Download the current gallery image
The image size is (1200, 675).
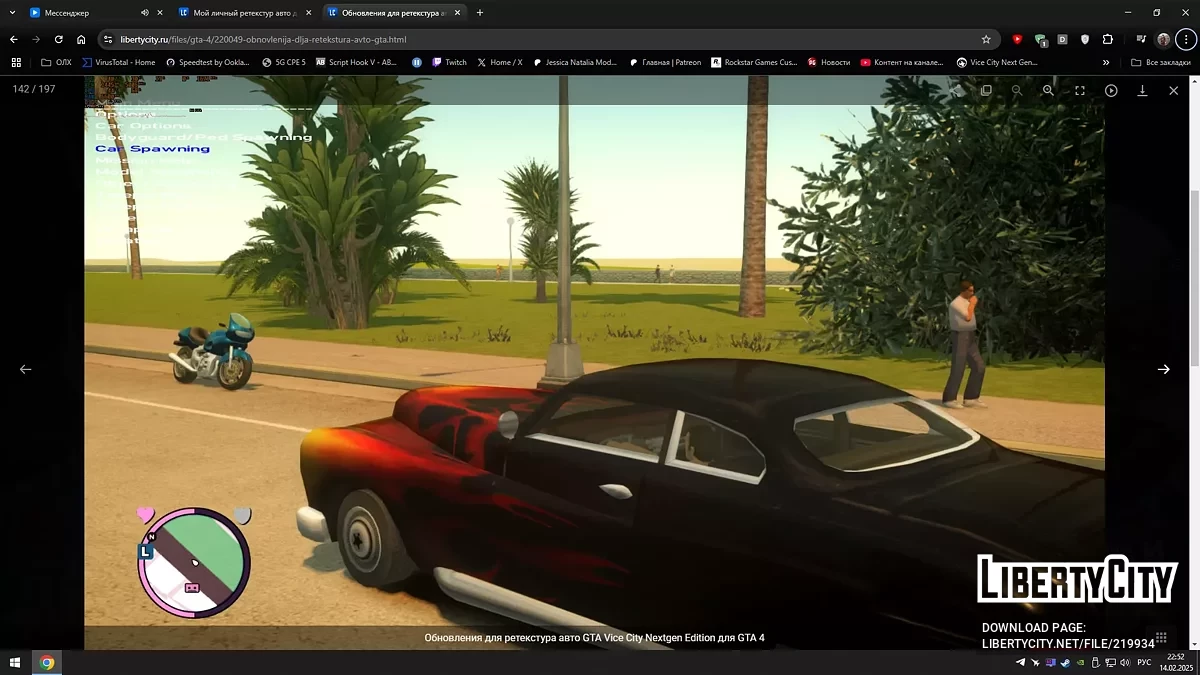pos(1142,90)
